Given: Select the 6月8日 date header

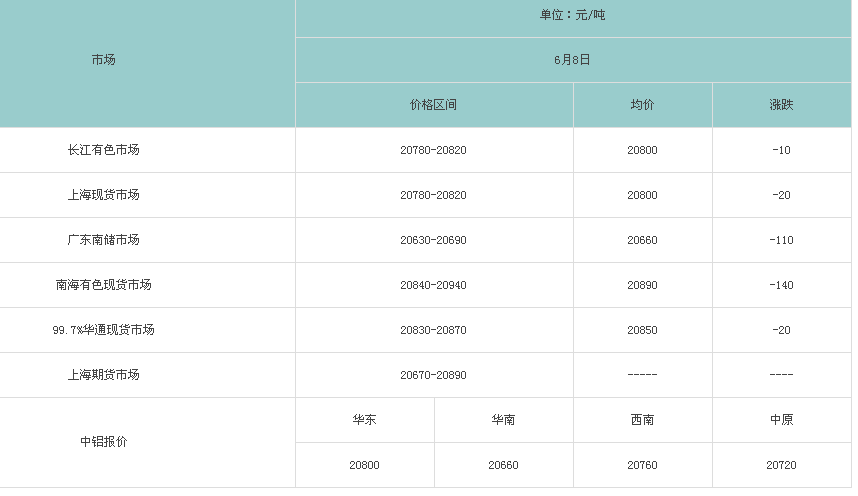Looking at the screenshot, I should point(572,60).
